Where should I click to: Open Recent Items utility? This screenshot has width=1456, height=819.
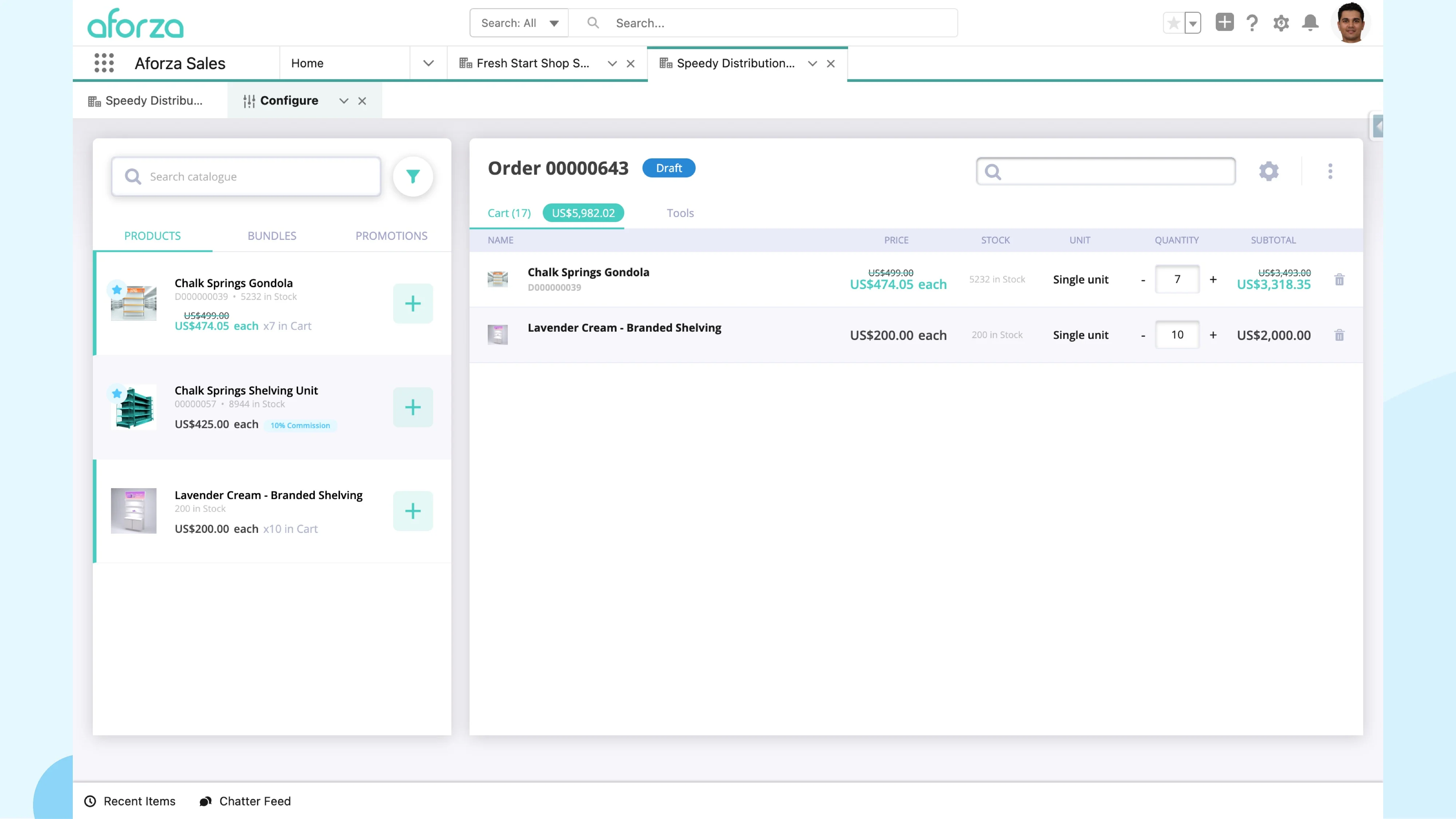coord(130,801)
